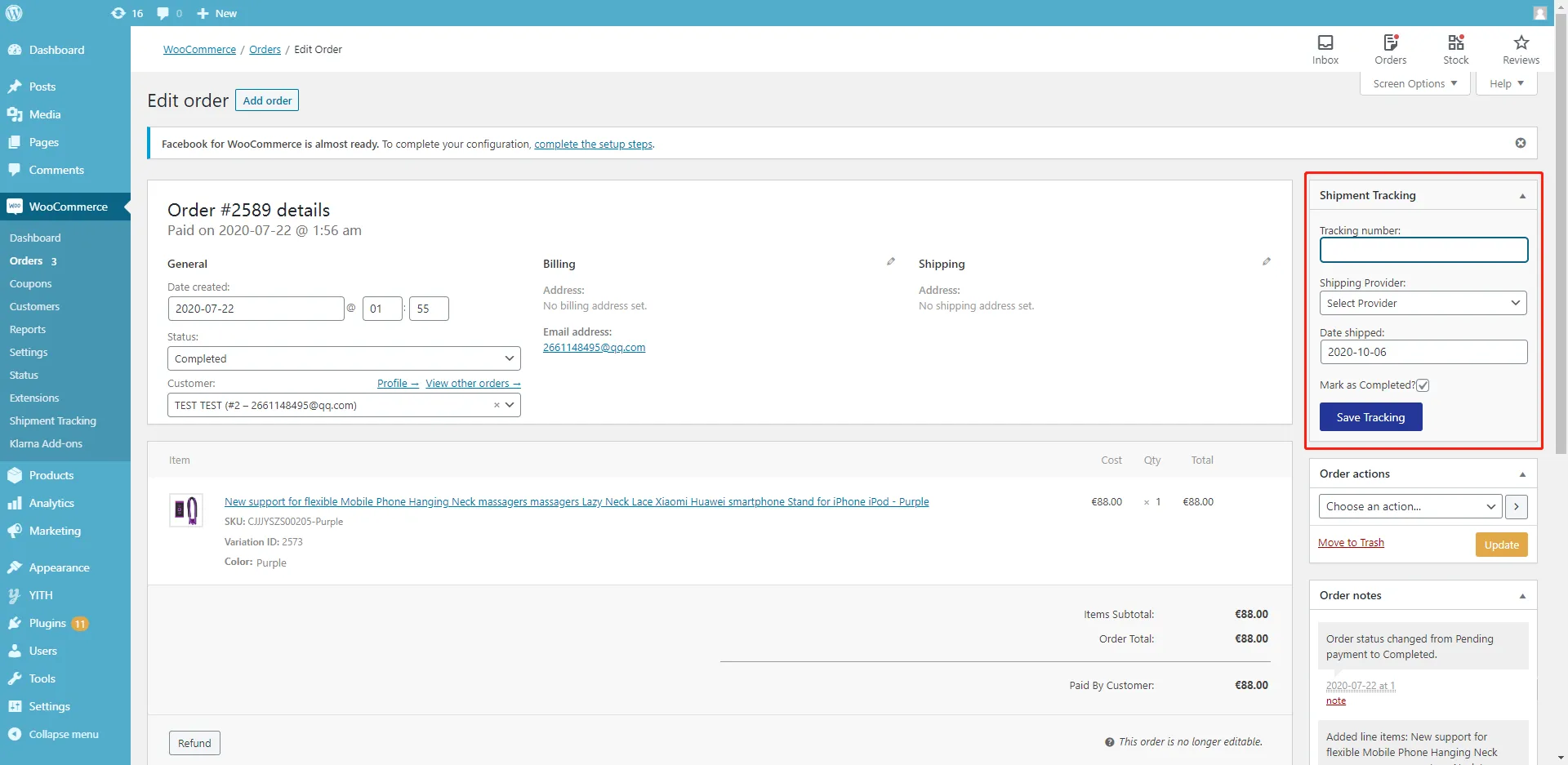This screenshot has height=765, width=1568.
Task: Open Products in the sidebar menu
Action: [x=51, y=475]
